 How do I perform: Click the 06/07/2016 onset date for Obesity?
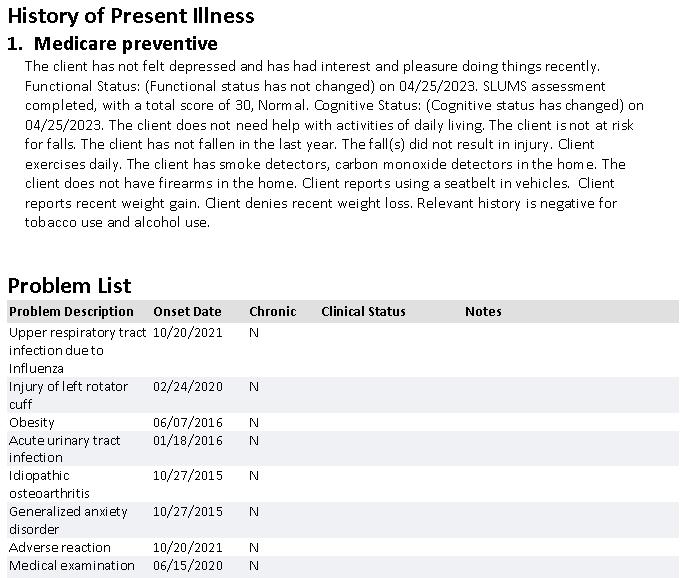(x=188, y=422)
